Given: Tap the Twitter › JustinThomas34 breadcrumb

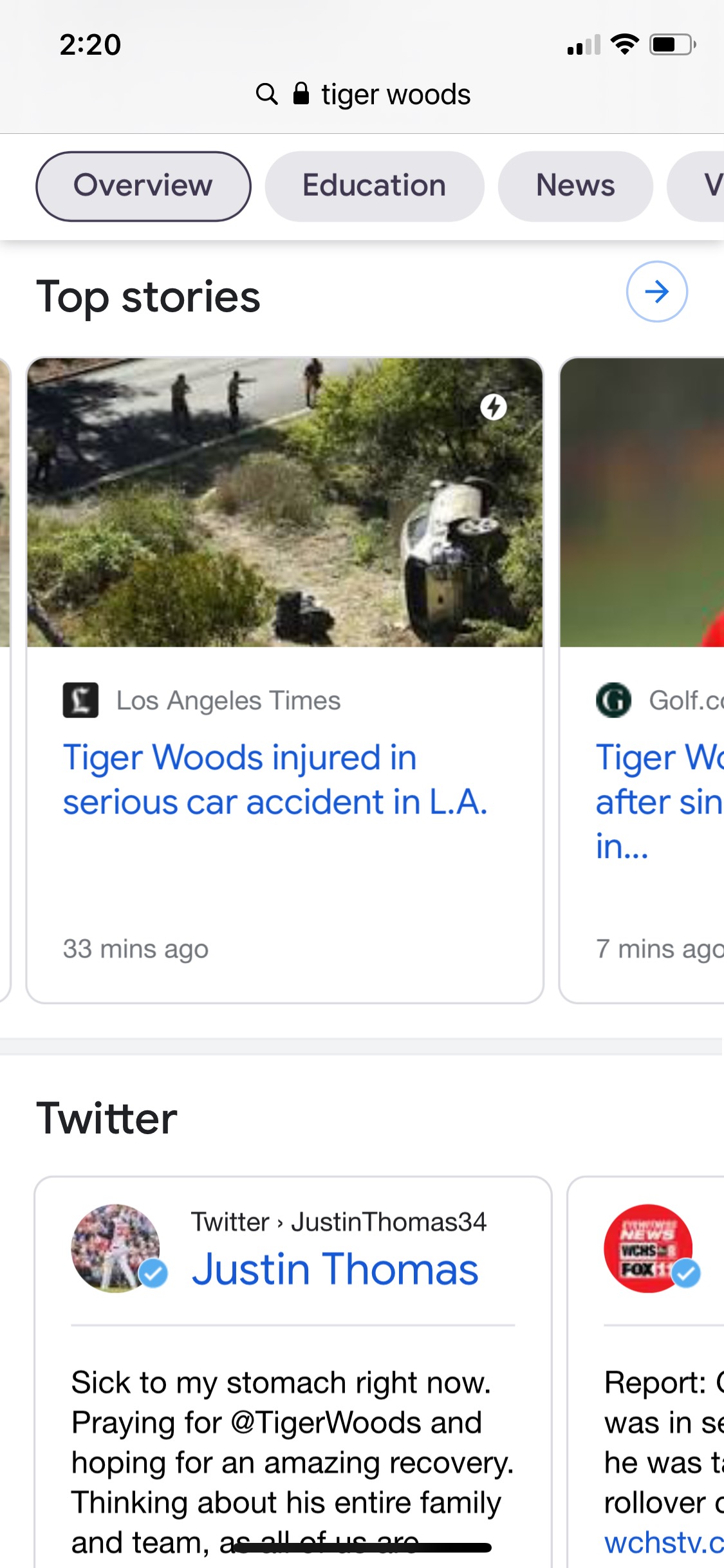Looking at the screenshot, I should pyautogui.click(x=339, y=1222).
